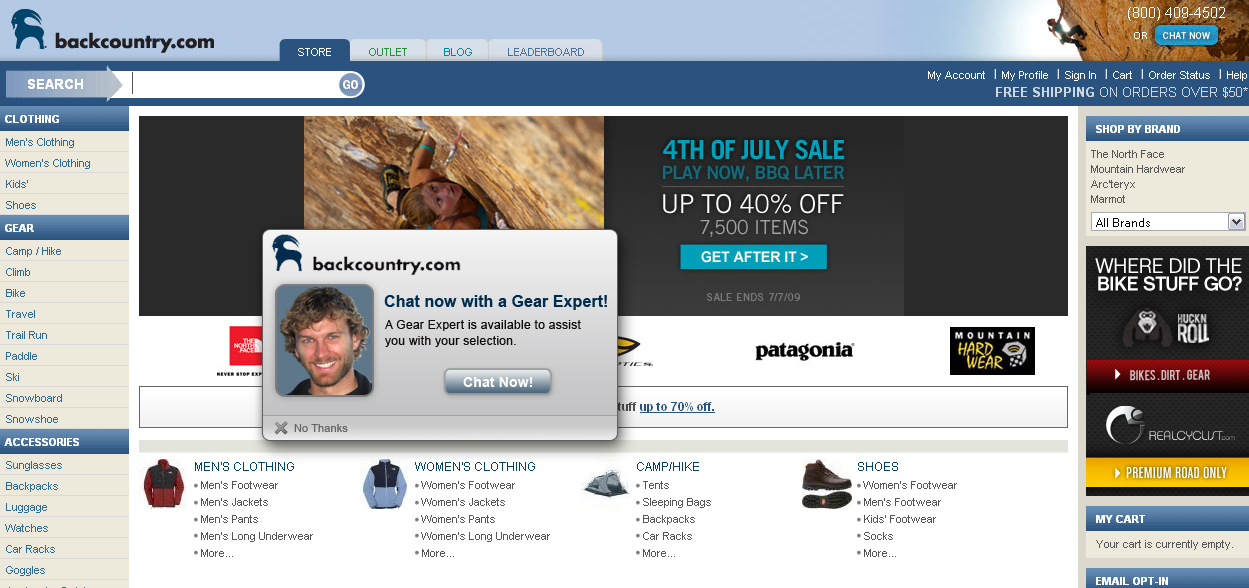1249x588 pixels.
Task: Open the Huck N Roll bike banner
Action: click(1167, 318)
